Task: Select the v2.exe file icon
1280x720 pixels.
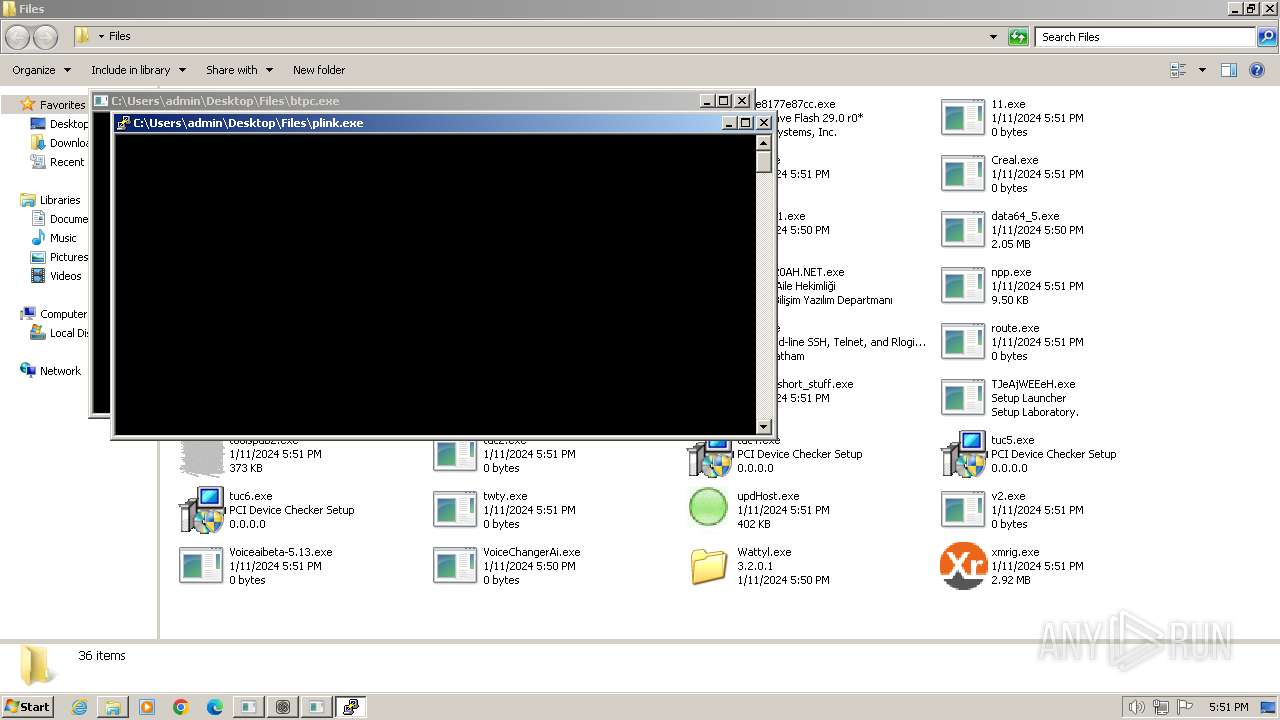Action: click(963, 510)
